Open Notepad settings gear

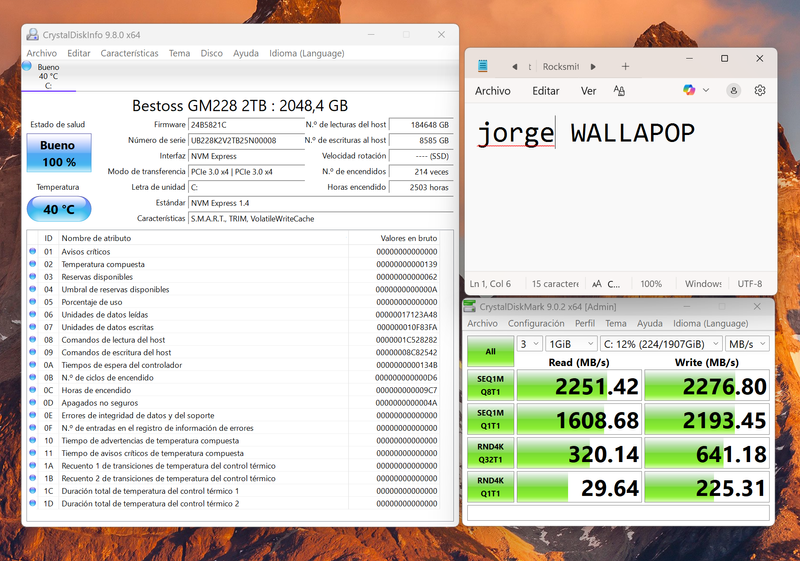pyautogui.click(x=760, y=91)
